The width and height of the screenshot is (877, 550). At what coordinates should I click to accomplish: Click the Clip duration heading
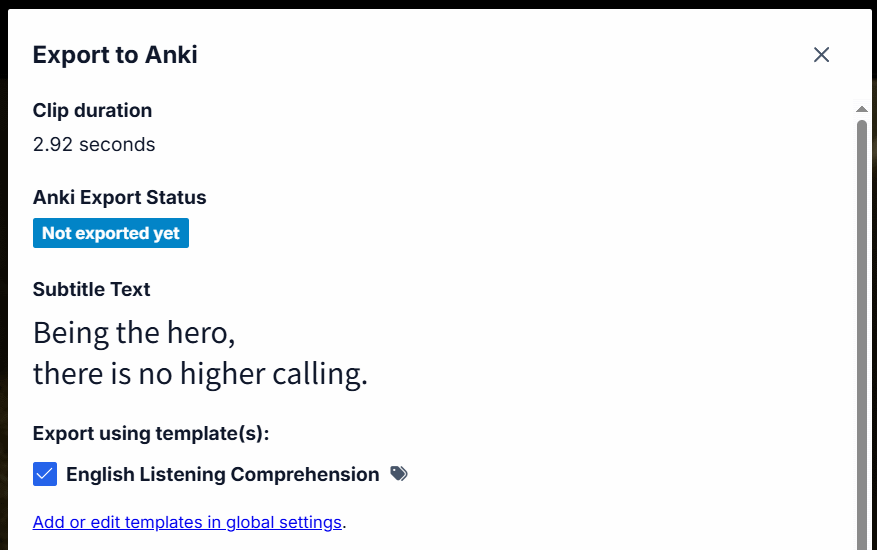pyautogui.click(x=92, y=110)
